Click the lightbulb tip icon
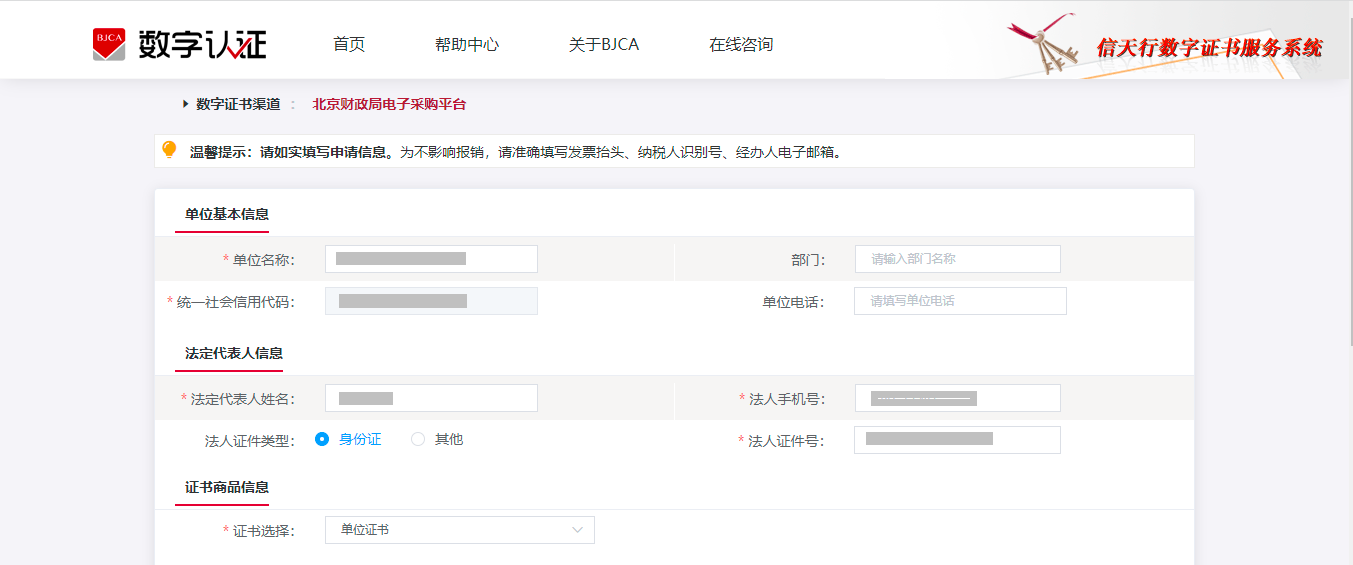This screenshot has height=565, width=1353. pos(170,150)
